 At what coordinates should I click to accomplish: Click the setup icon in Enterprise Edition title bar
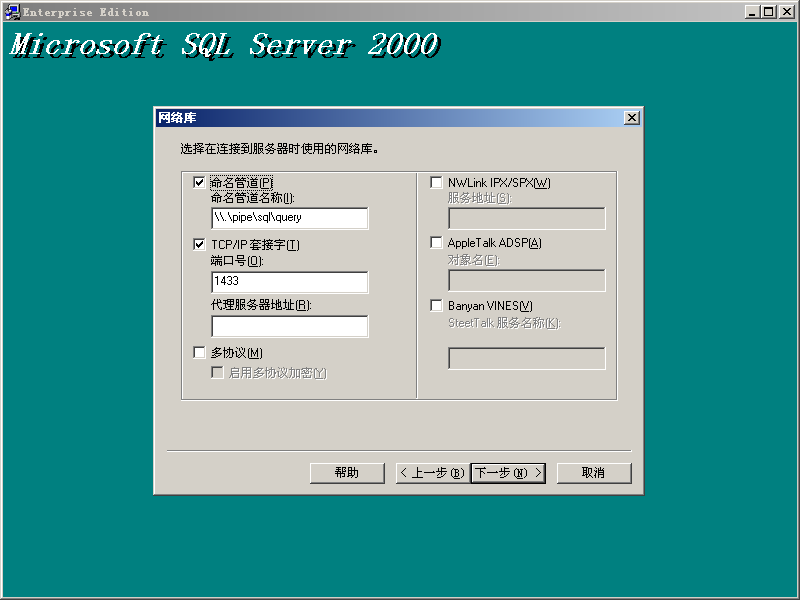point(13,12)
